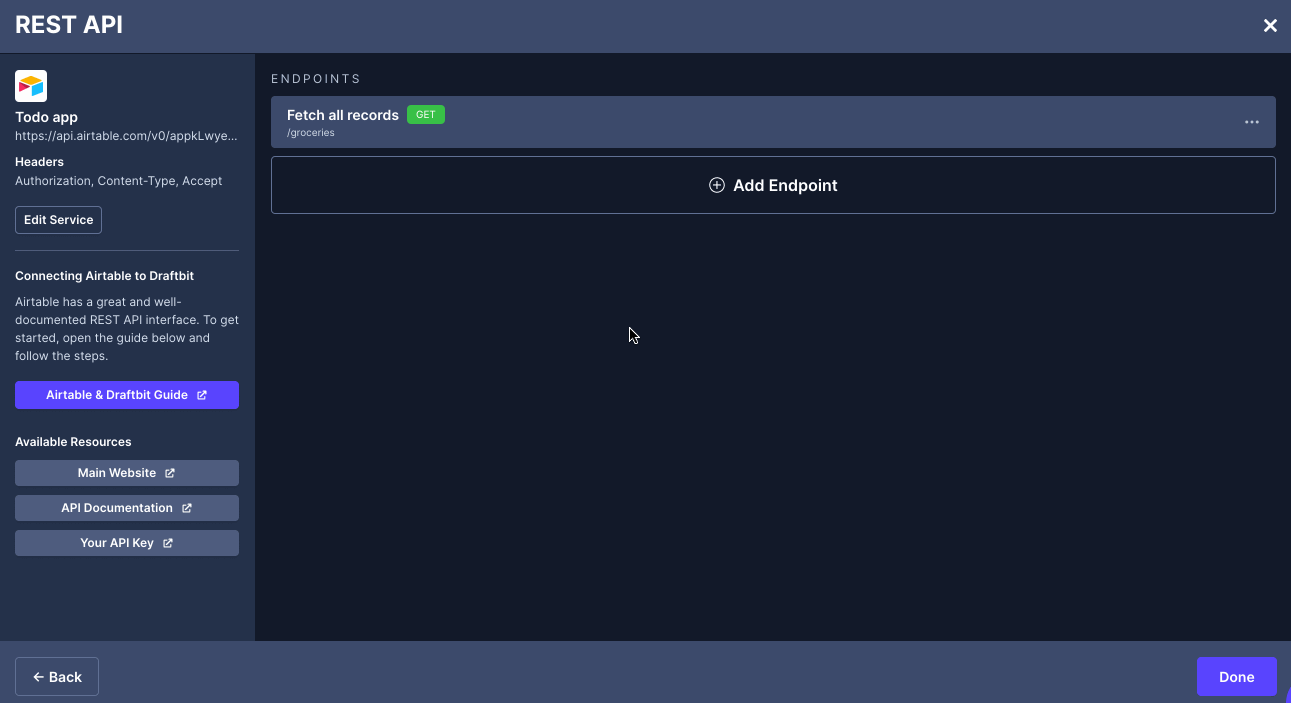Open Your API Key resource
Viewport: 1291px width, 703px height.
(127, 543)
